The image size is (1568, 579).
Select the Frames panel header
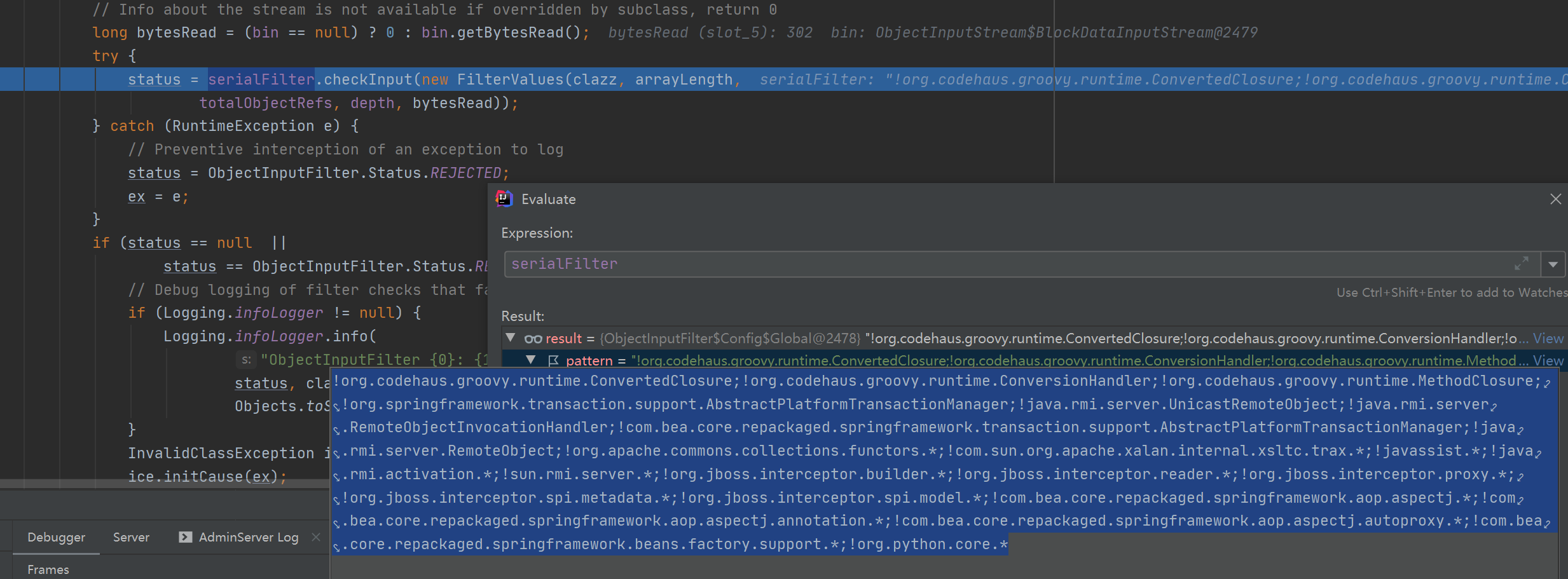48,569
